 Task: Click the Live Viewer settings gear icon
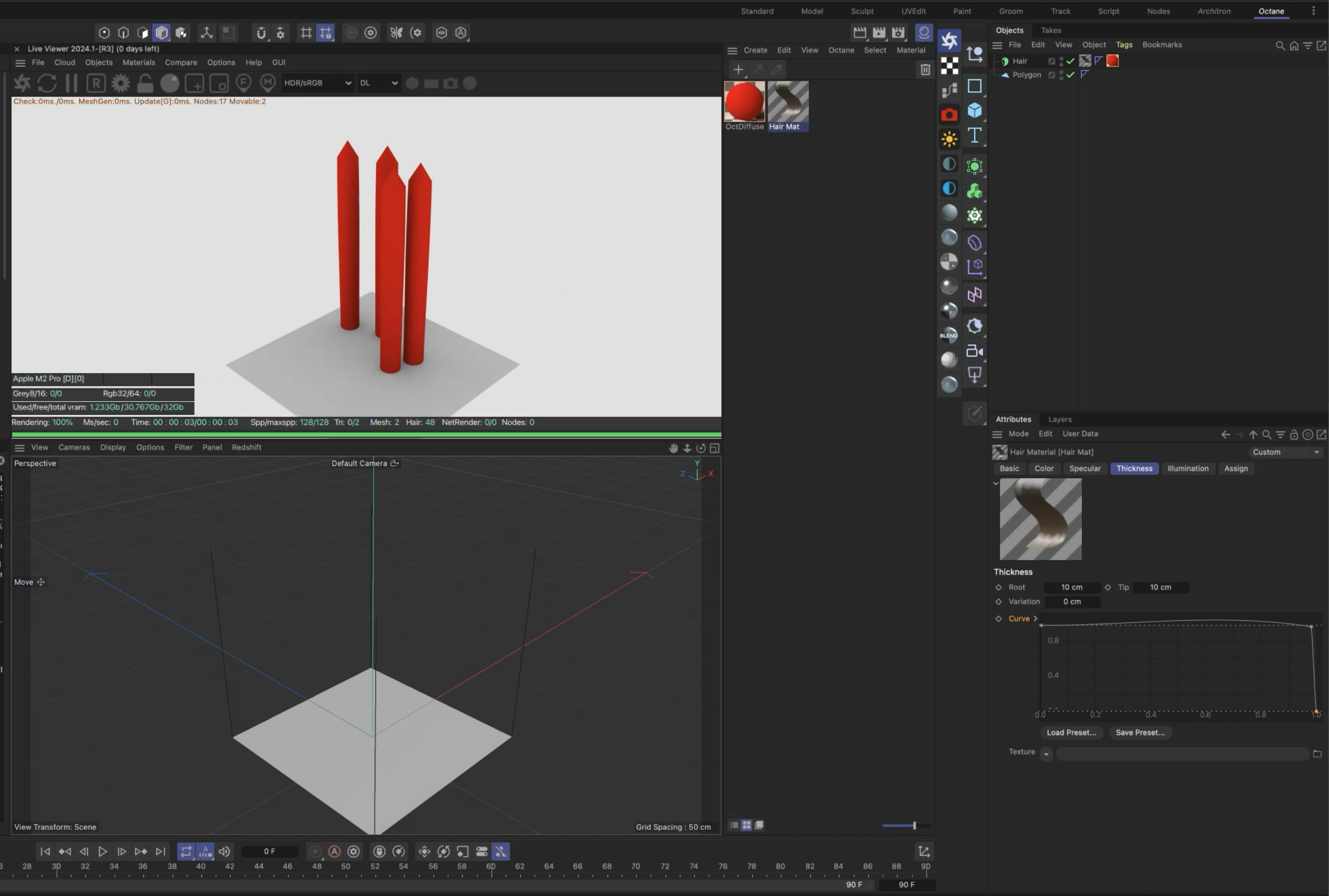pos(121,84)
